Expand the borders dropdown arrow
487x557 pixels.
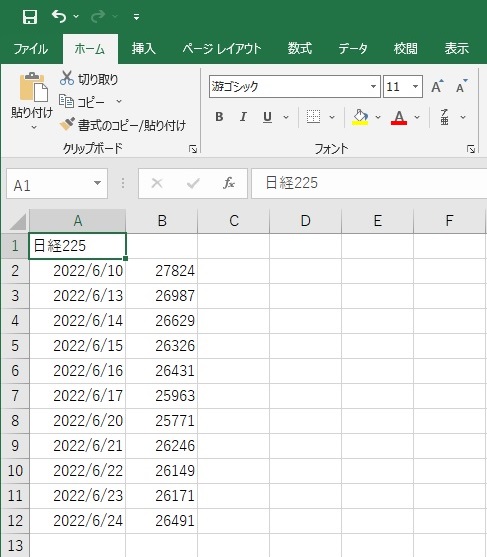pos(332,117)
